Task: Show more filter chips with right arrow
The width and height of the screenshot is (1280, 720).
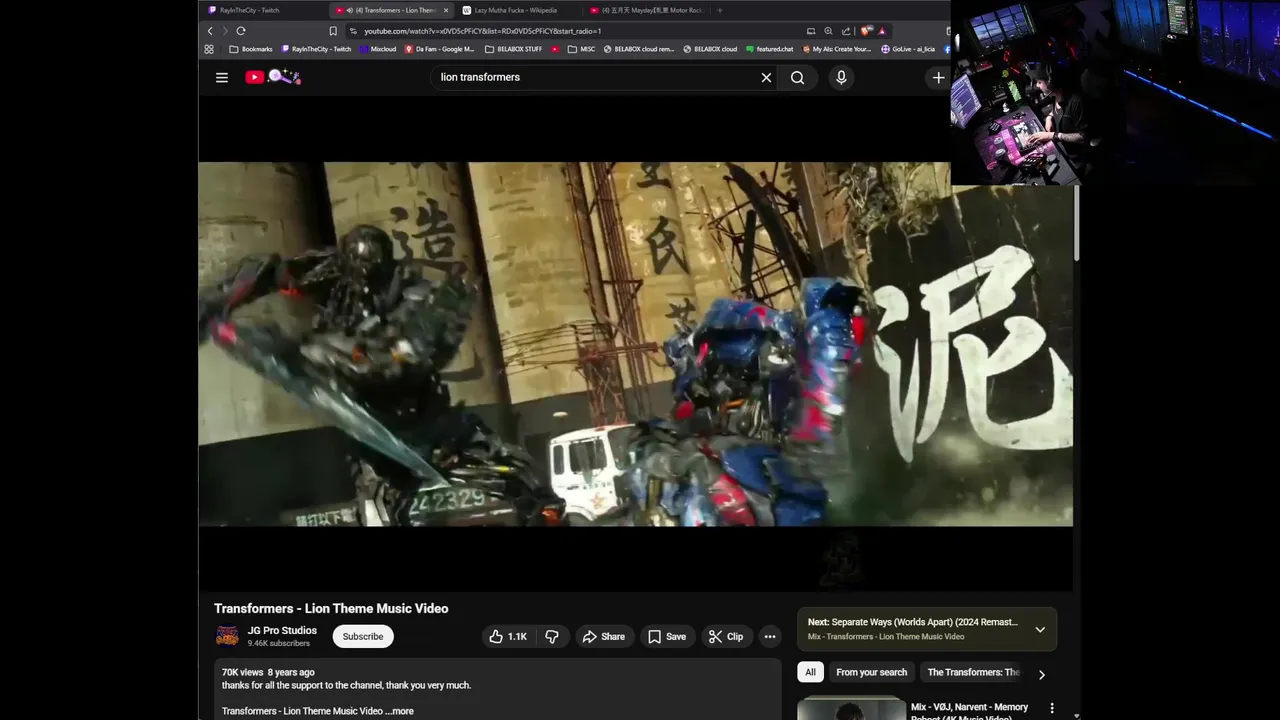Action: (1041, 674)
